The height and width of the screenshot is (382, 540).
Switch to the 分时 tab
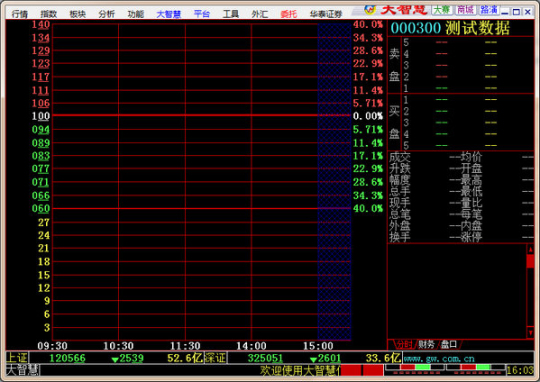[x=404, y=344]
